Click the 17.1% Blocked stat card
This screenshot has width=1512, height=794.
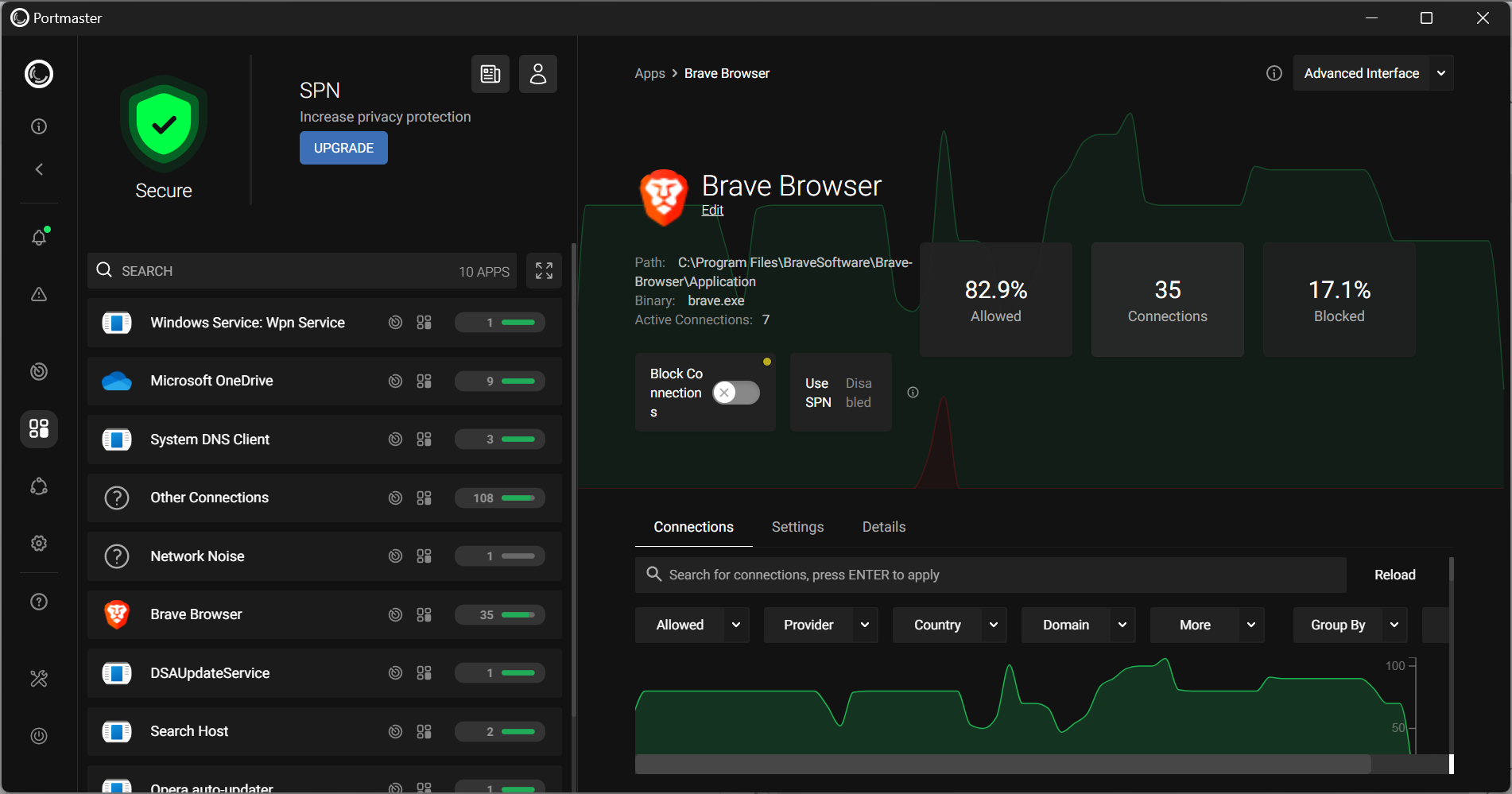(1339, 300)
